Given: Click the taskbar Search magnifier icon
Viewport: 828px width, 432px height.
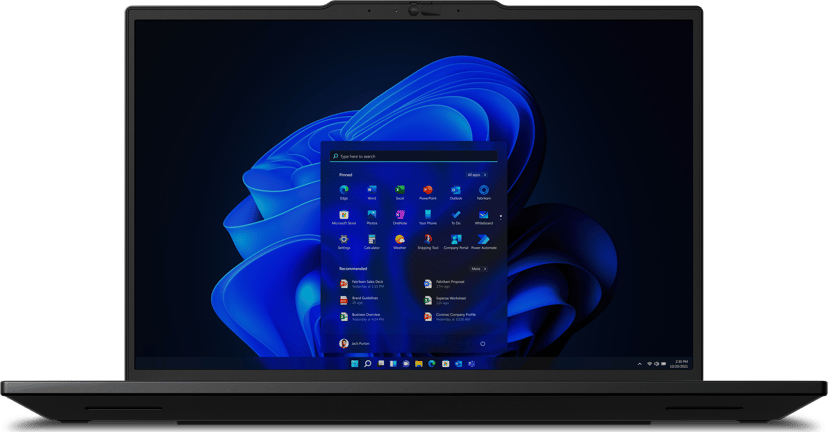Looking at the screenshot, I should click(x=368, y=364).
